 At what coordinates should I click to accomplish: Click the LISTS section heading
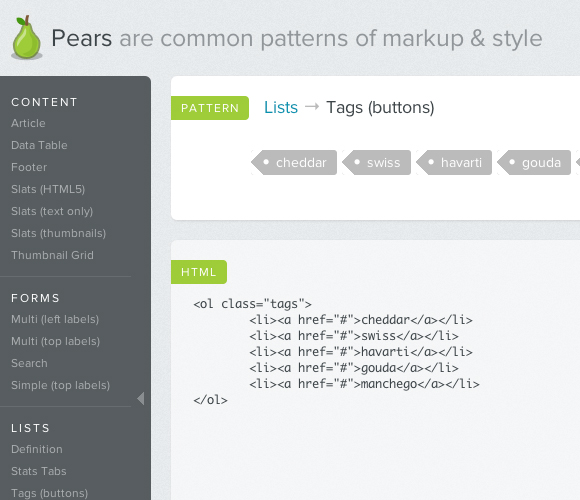pos(30,428)
